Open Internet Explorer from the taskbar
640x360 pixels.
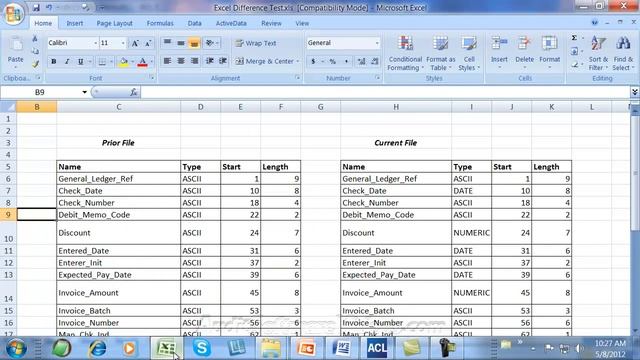(98, 348)
